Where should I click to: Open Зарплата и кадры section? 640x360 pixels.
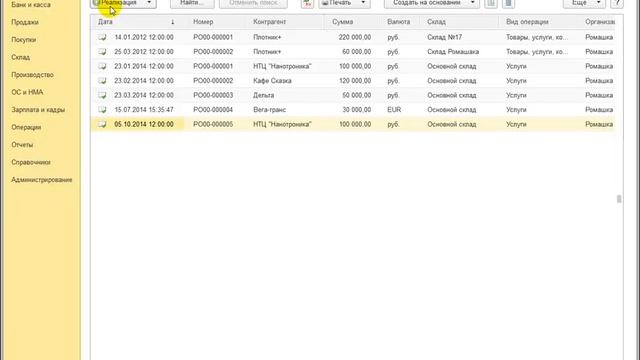click(x=38, y=110)
